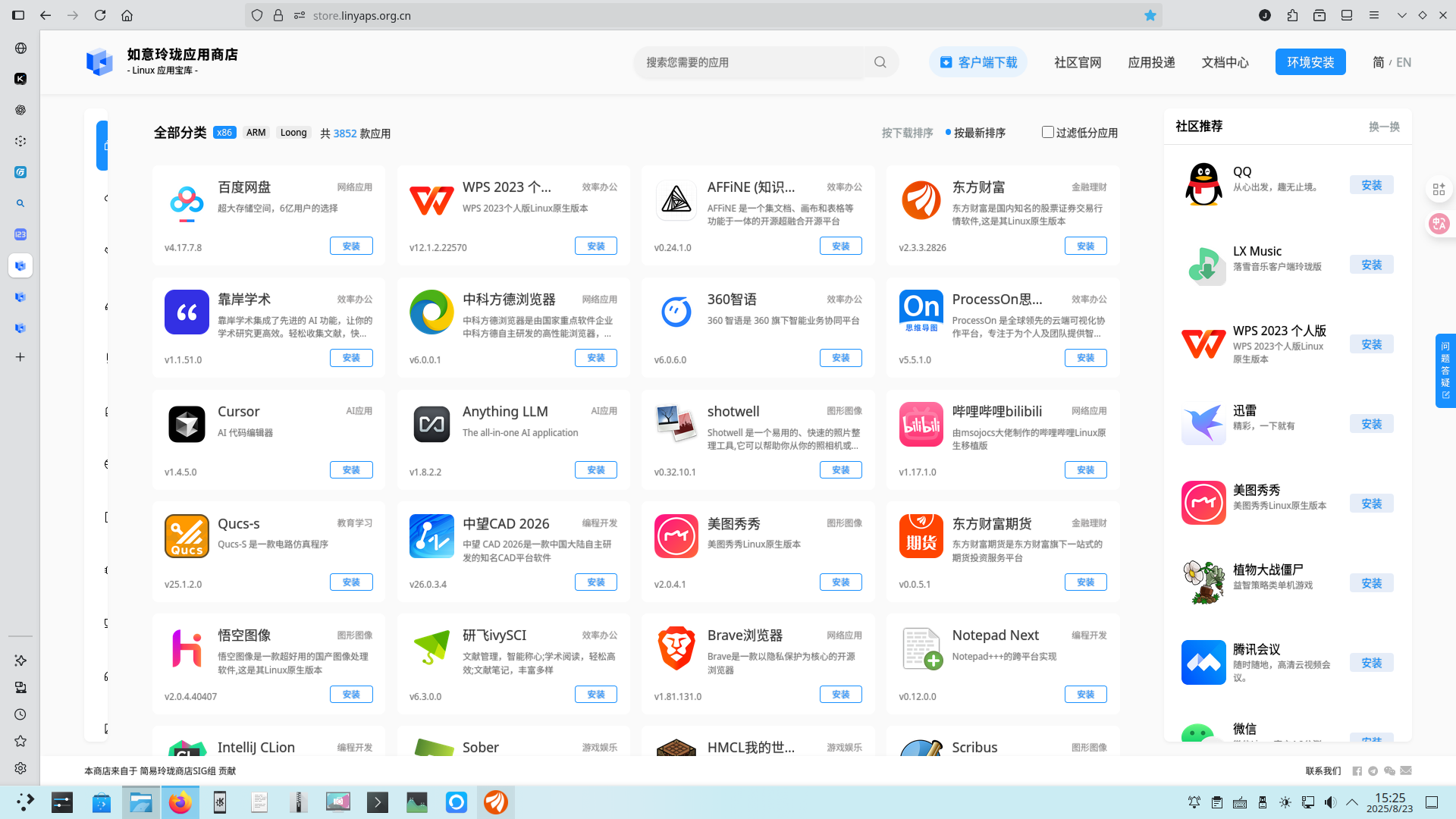This screenshot has height=819, width=1456.
Task: Click the Tencent Meeting icon in sidebar
Action: point(1203,662)
